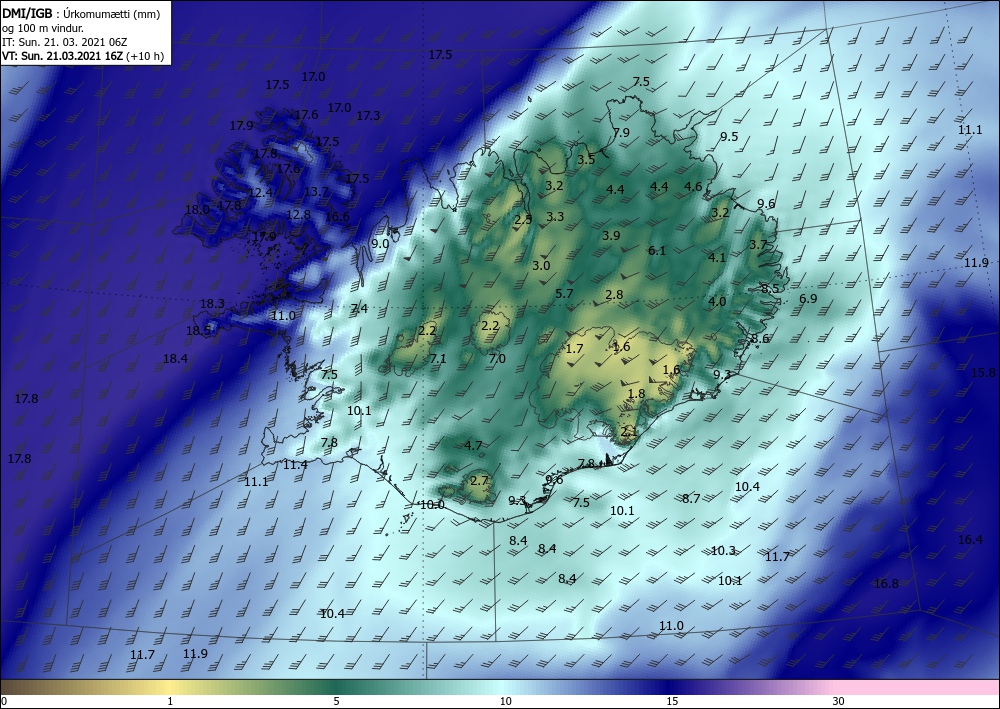Click the map value 1.8

pos(636,393)
